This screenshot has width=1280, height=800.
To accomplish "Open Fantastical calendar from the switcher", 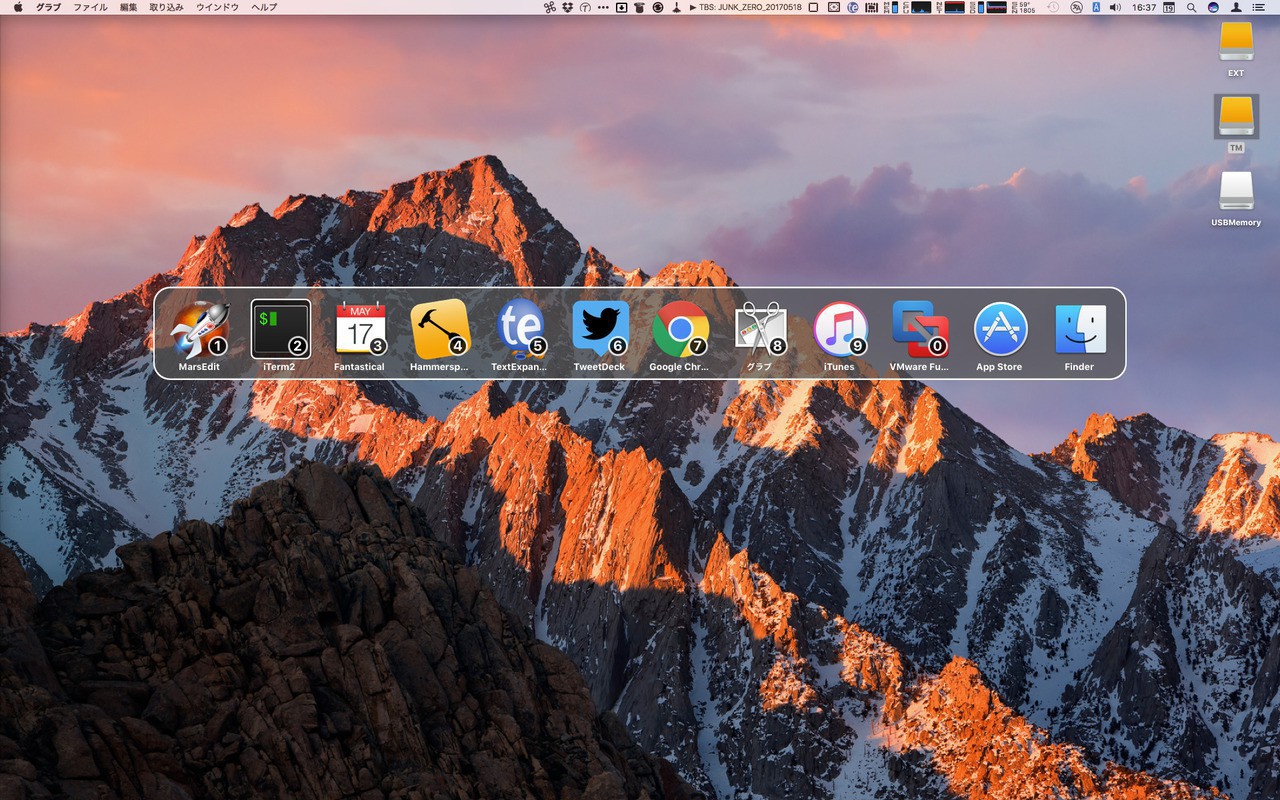I will click(360, 330).
